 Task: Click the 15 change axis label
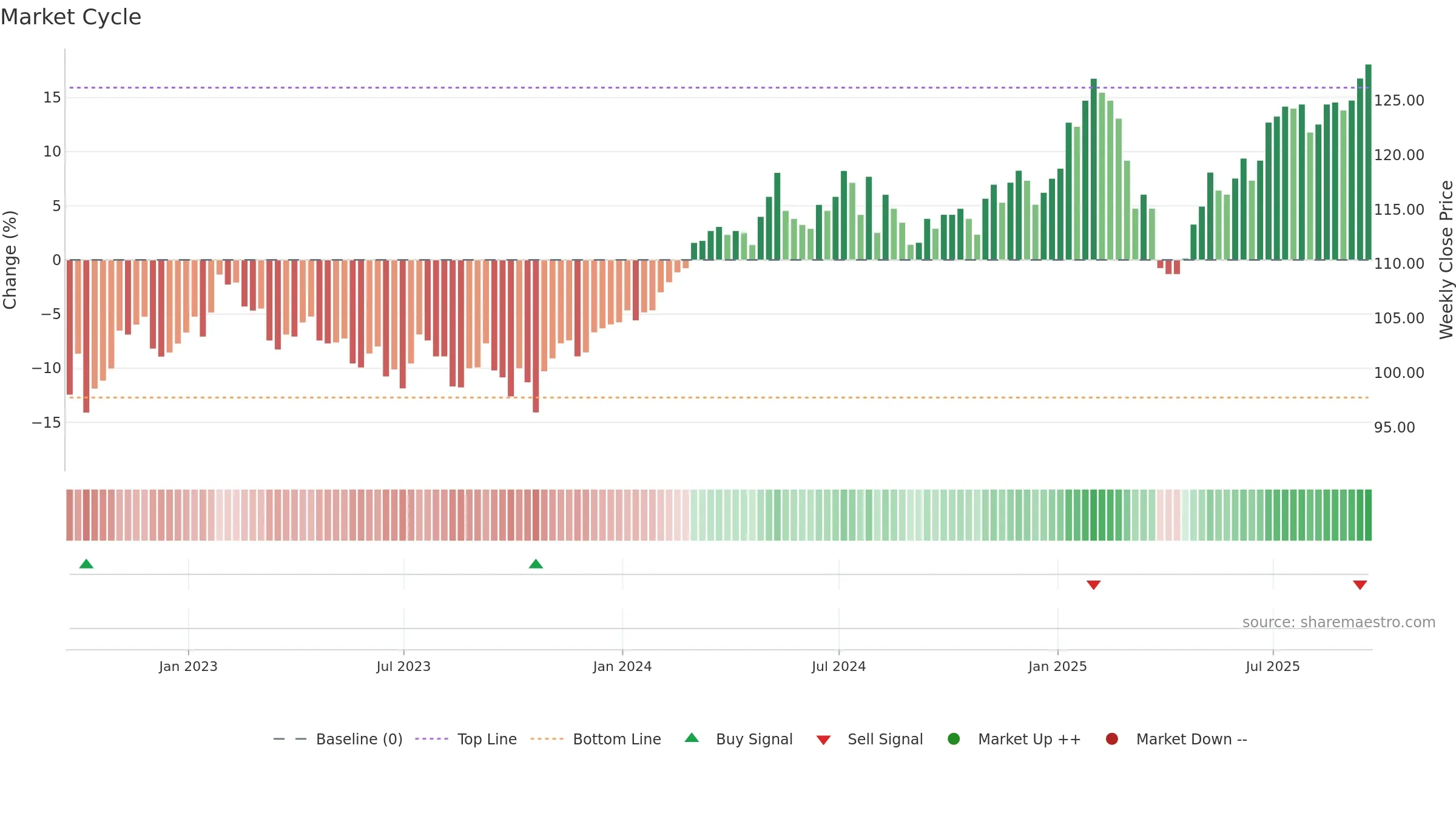tap(52, 98)
